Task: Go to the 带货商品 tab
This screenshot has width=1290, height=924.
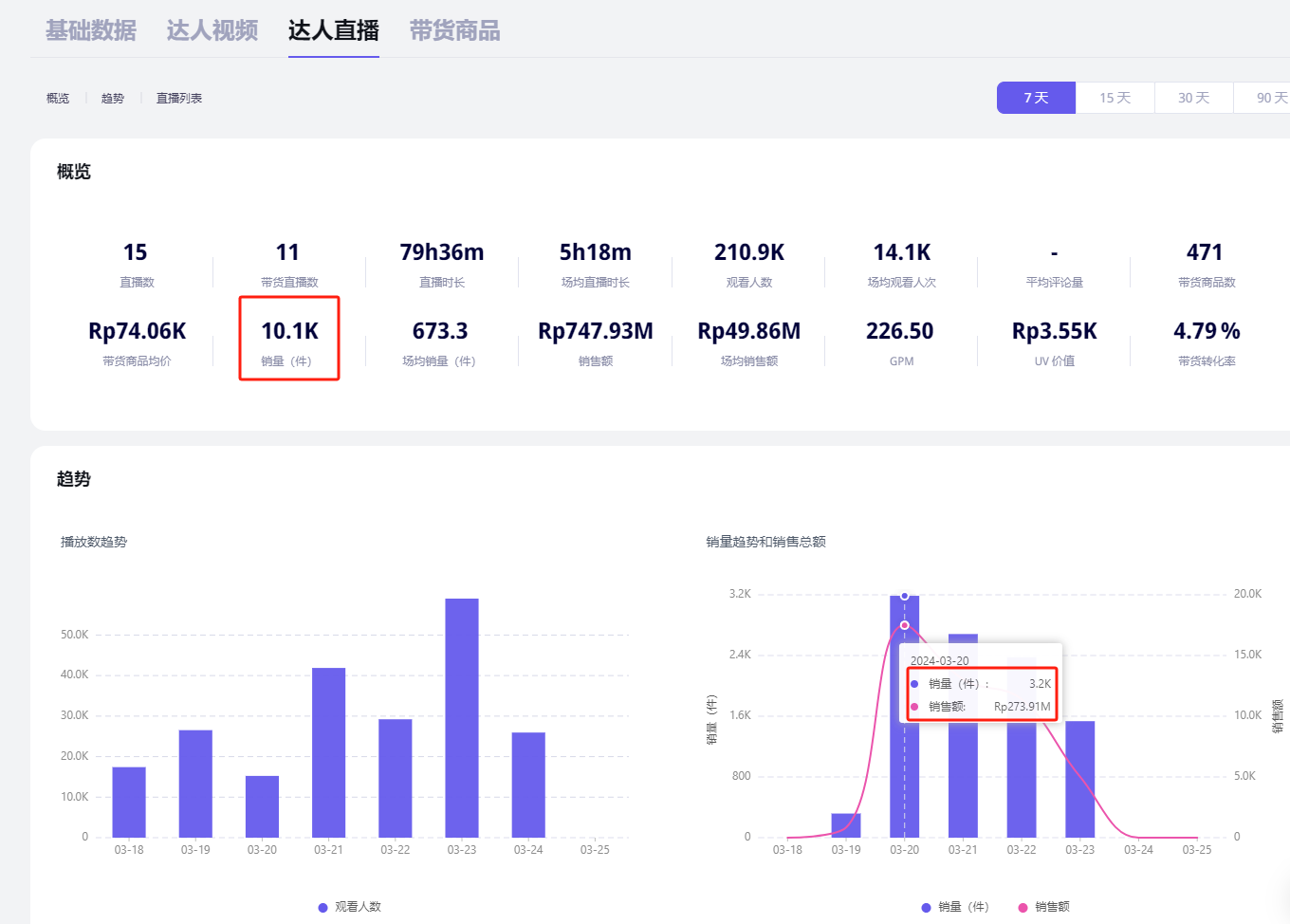Action: [x=454, y=30]
